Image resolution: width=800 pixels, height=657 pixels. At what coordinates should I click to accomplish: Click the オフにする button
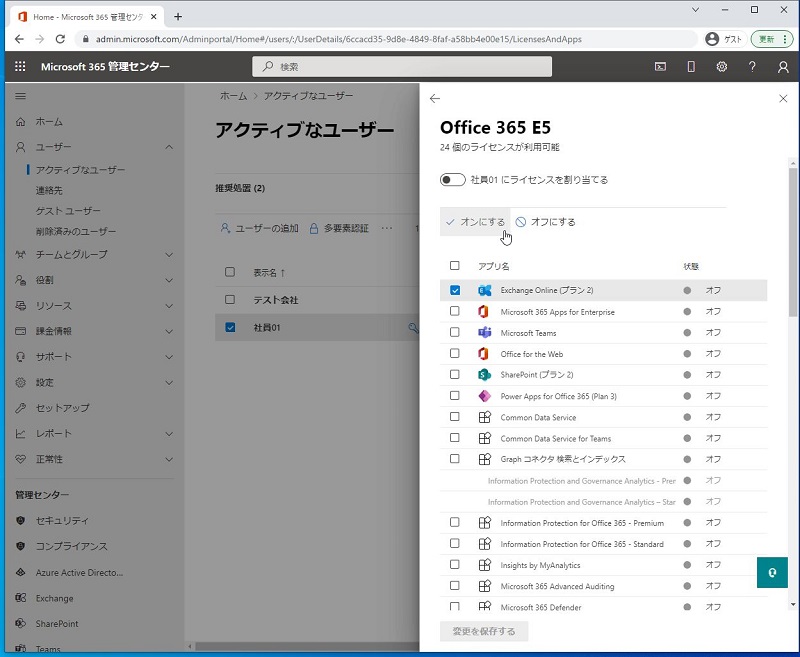[546, 222]
